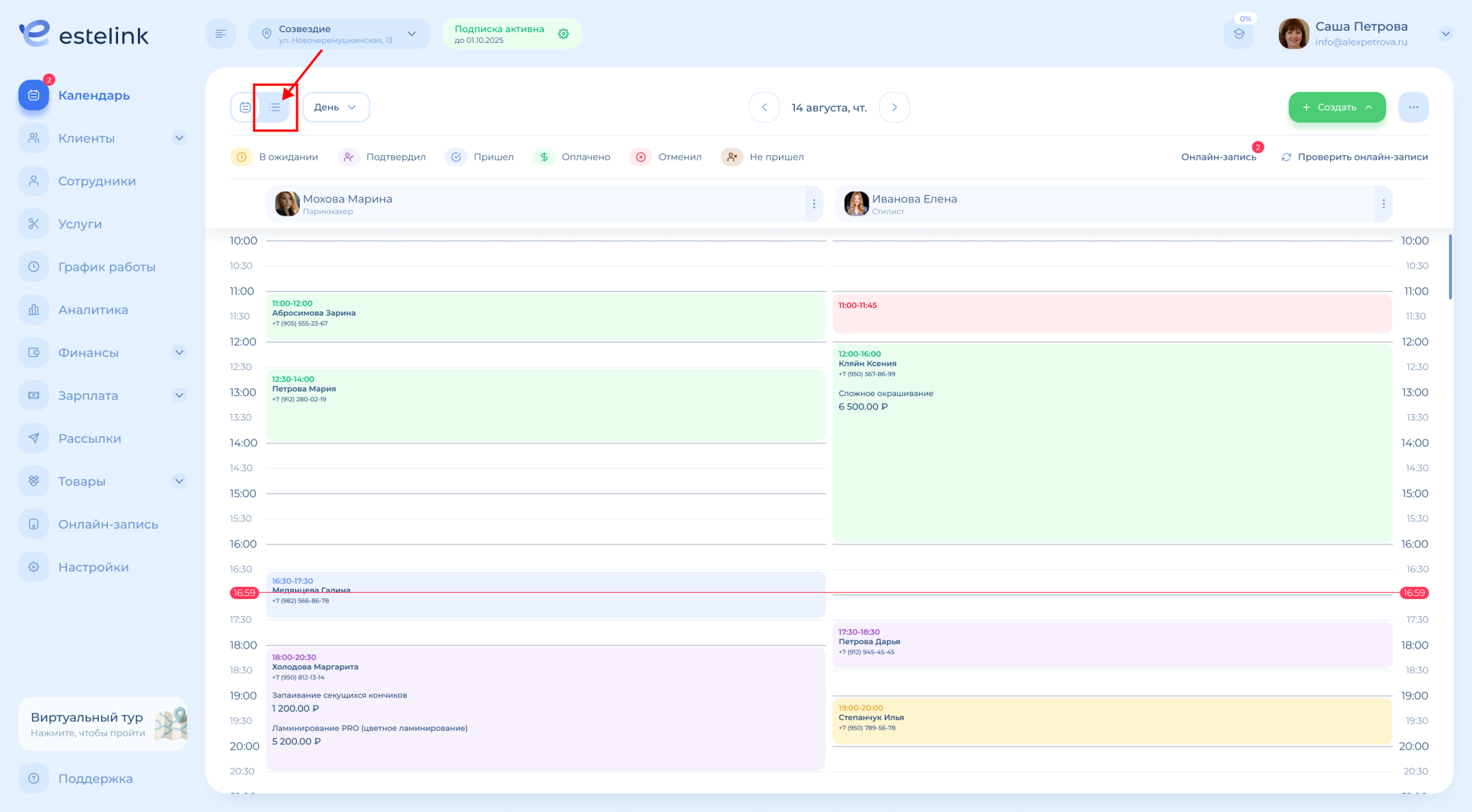Switch to calendar grid view icon
Viewport: 1472px width, 812px height.
[245, 107]
